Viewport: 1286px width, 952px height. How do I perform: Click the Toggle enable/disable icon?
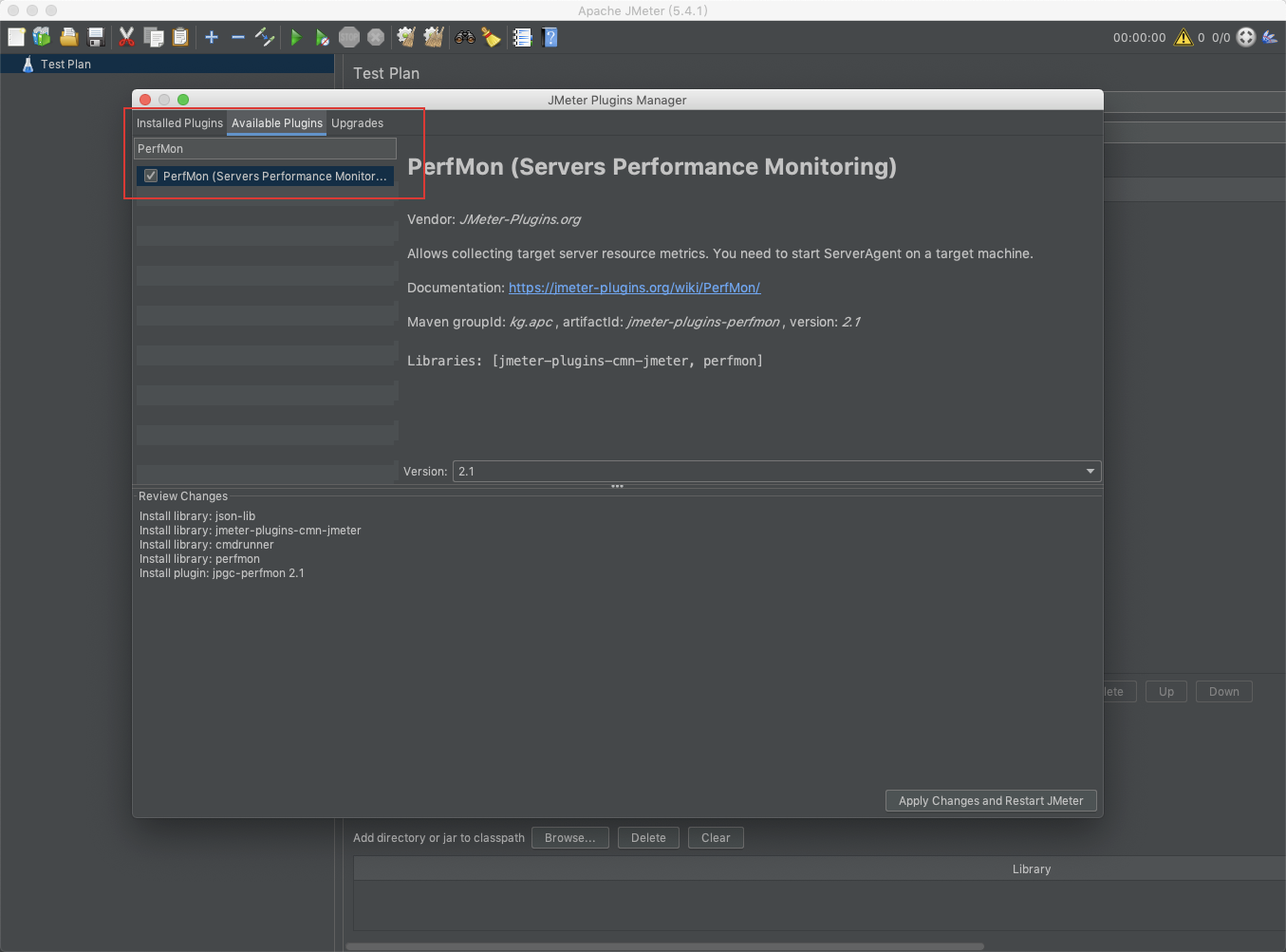point(265,37)
